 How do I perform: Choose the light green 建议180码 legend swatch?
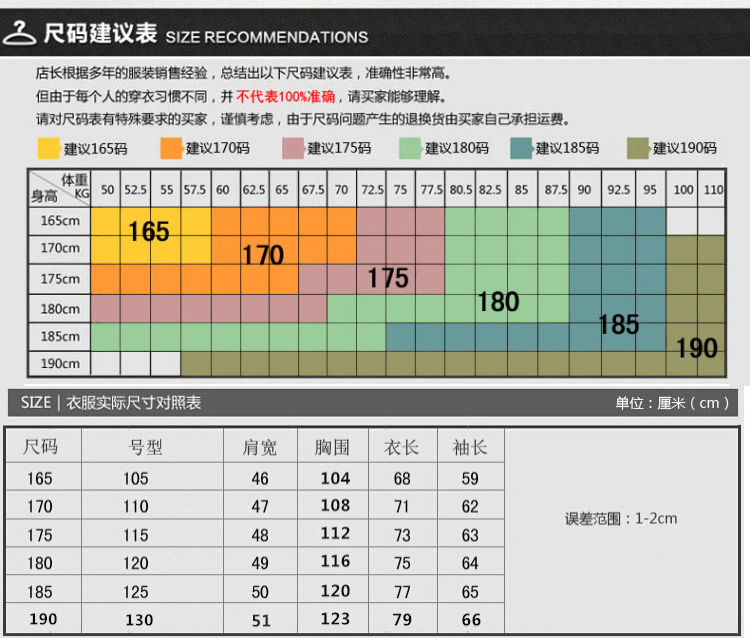point(410,148)
